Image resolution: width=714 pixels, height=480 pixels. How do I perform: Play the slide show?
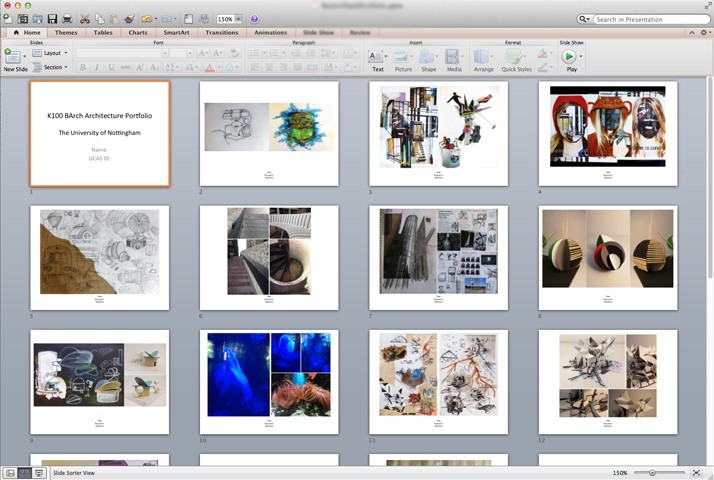click(x=568, y=56)
